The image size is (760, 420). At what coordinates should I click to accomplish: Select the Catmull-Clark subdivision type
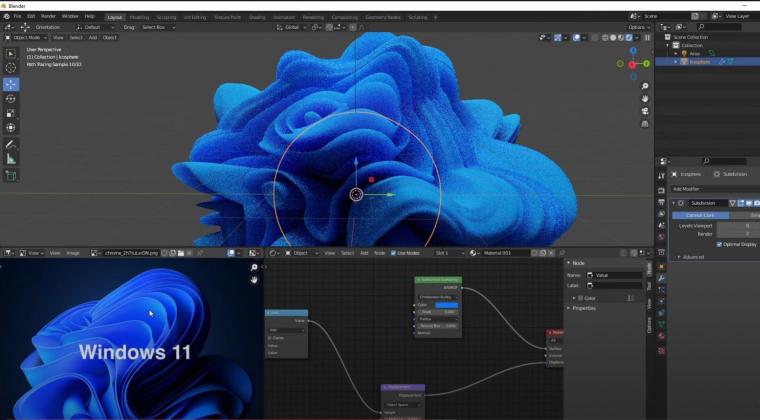(700, 215)
